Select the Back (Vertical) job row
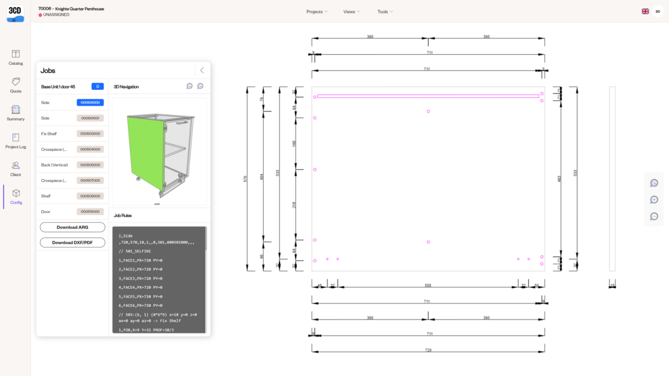The height and width of the screenshot is (376, 669). 72,165
